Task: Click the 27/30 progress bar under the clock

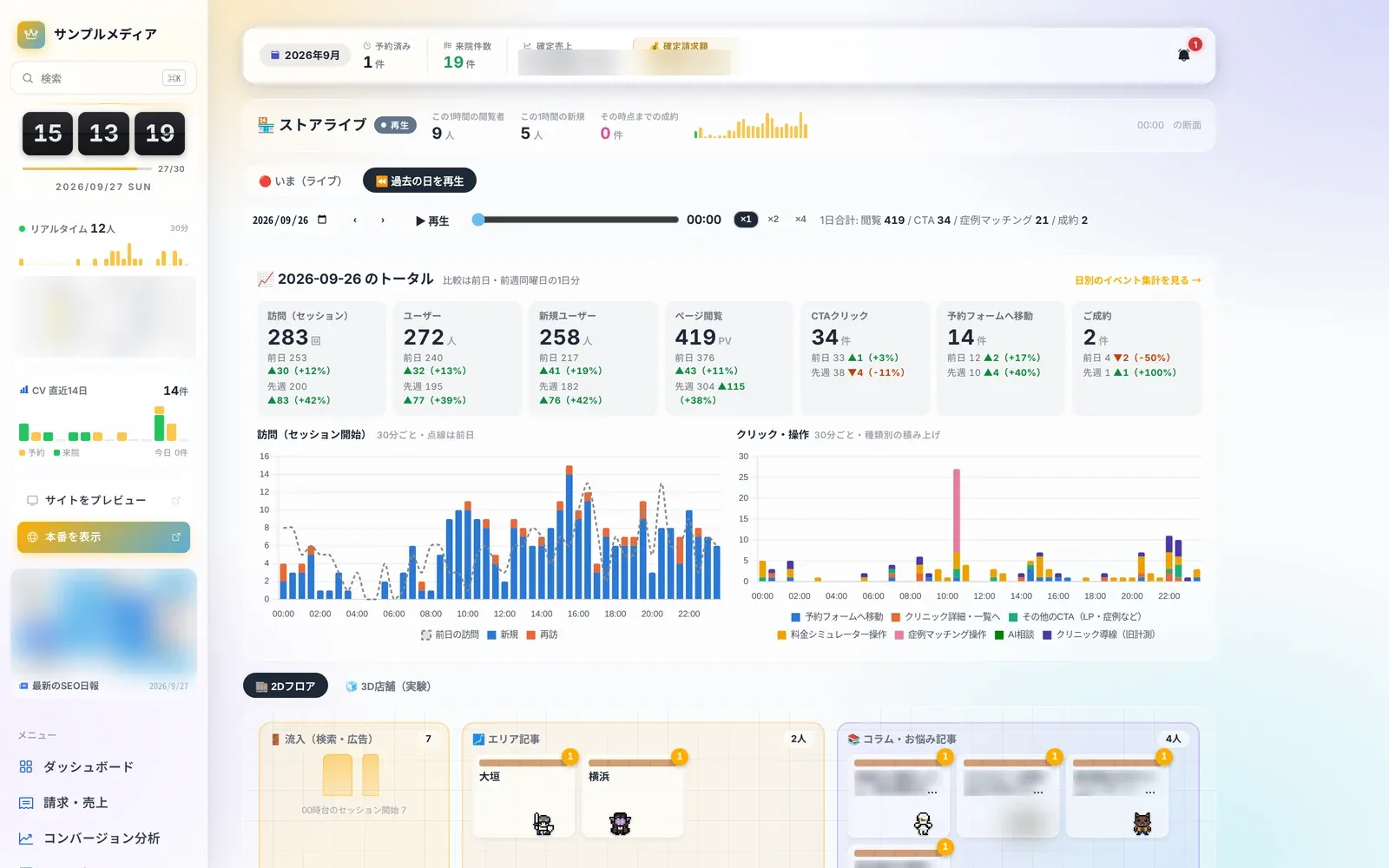Action: coord(87,168)
